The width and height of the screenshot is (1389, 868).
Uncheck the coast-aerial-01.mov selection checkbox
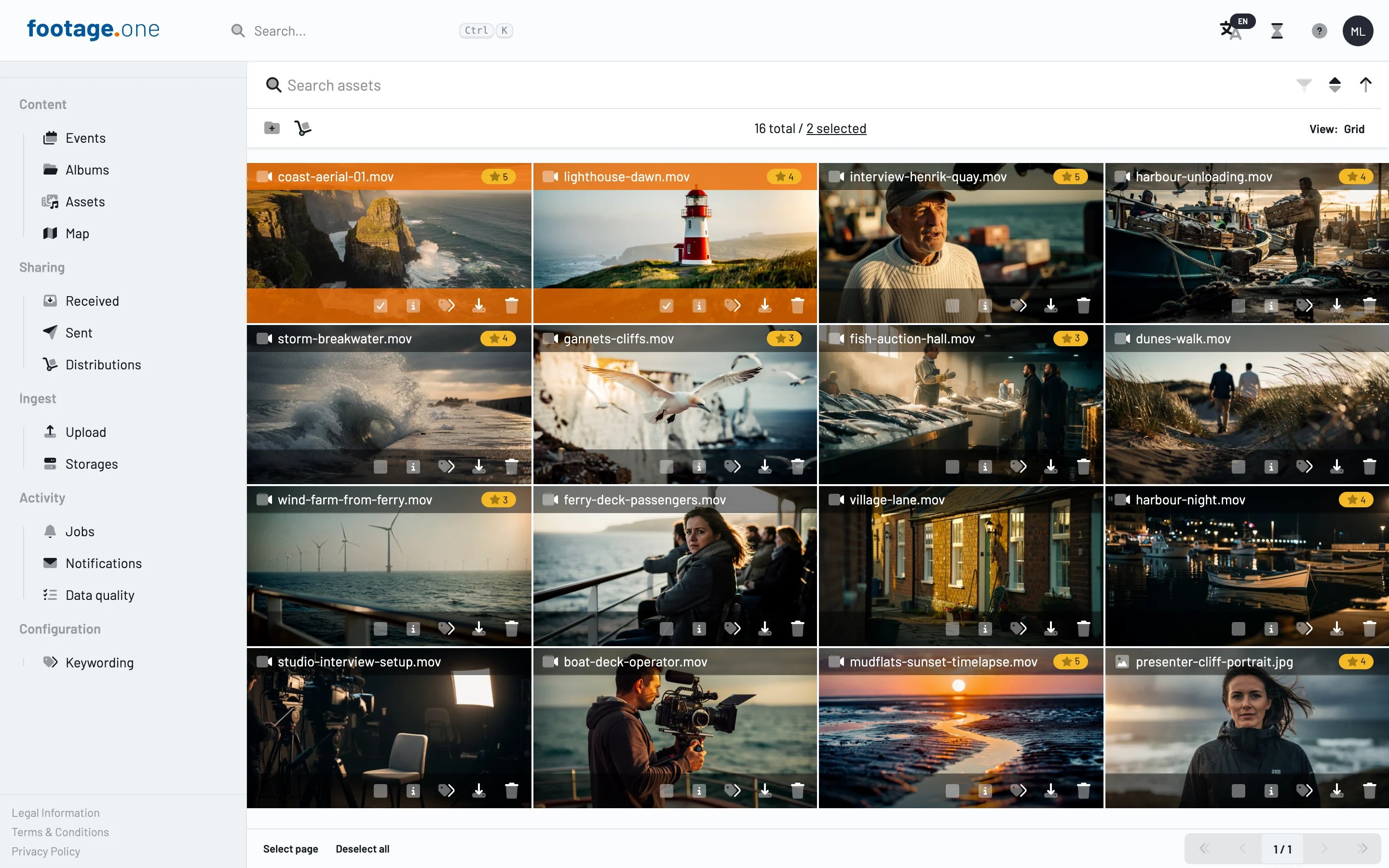tap(381, 305)
